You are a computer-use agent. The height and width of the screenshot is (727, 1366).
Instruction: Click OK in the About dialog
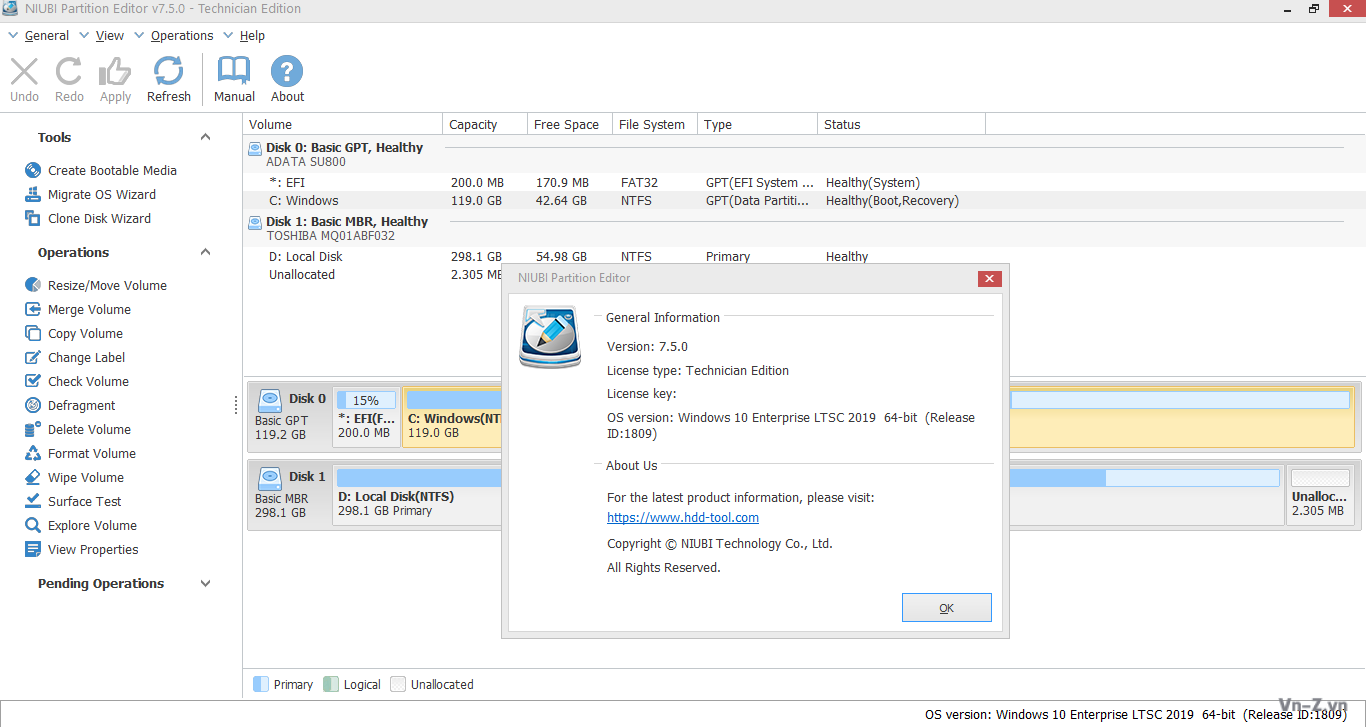tap(946, 608)
